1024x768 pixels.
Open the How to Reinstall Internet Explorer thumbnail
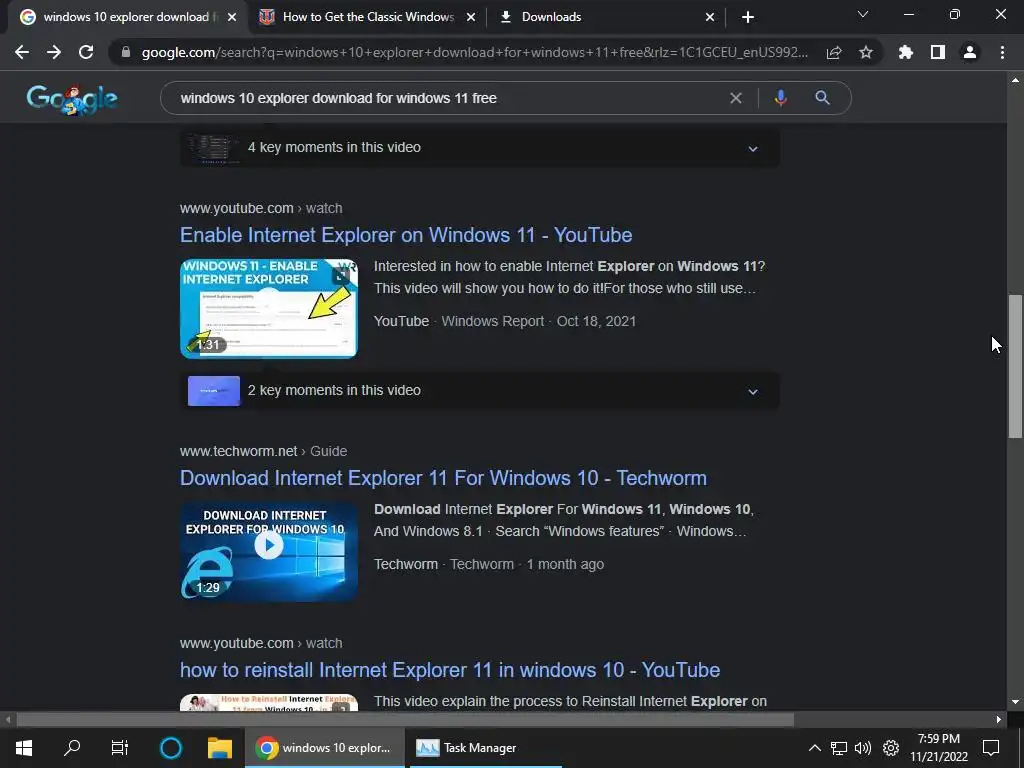pos(269,703)
